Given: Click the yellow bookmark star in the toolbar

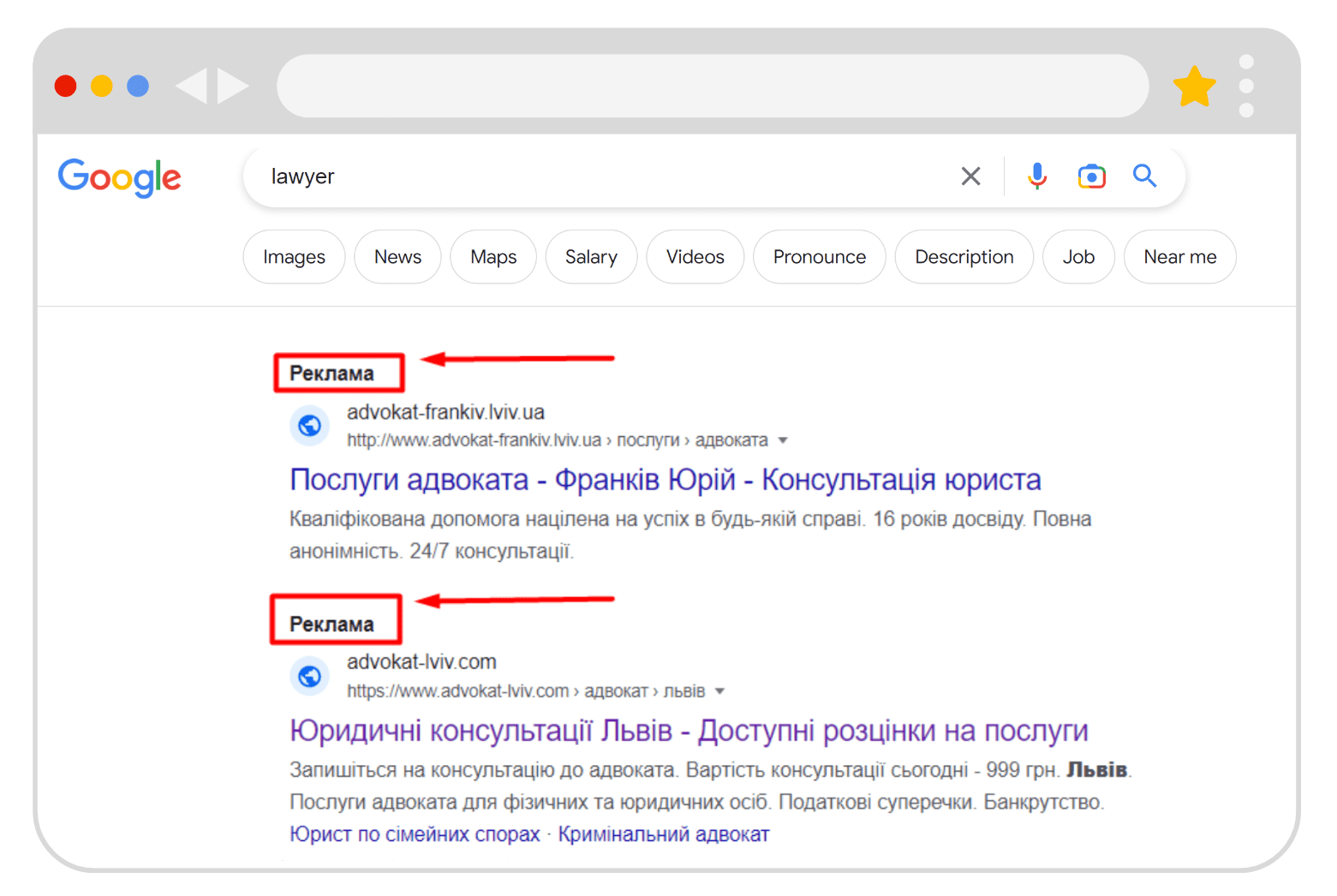Looking at the screenshot, I should coord(1194,86).
